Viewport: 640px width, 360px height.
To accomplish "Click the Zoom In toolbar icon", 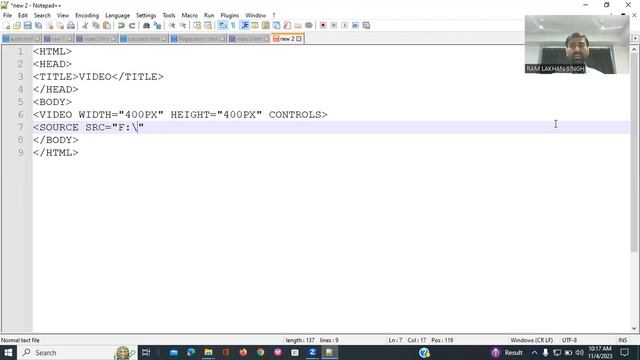I will click(x=172, y=25).
